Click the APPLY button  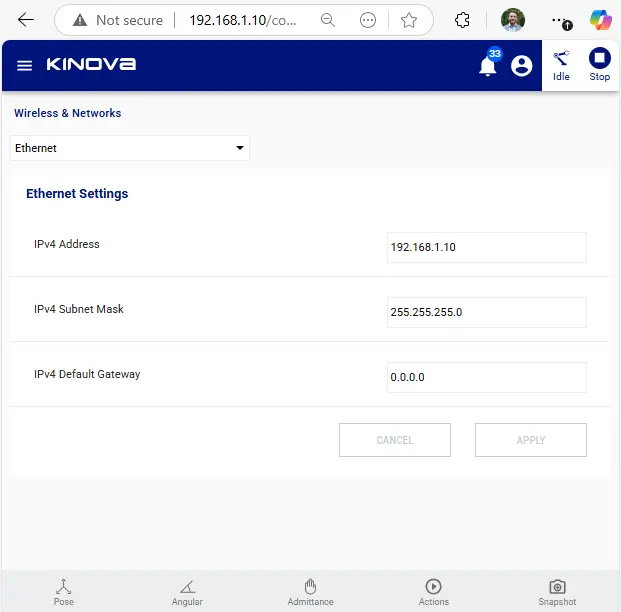click(531, 440)
